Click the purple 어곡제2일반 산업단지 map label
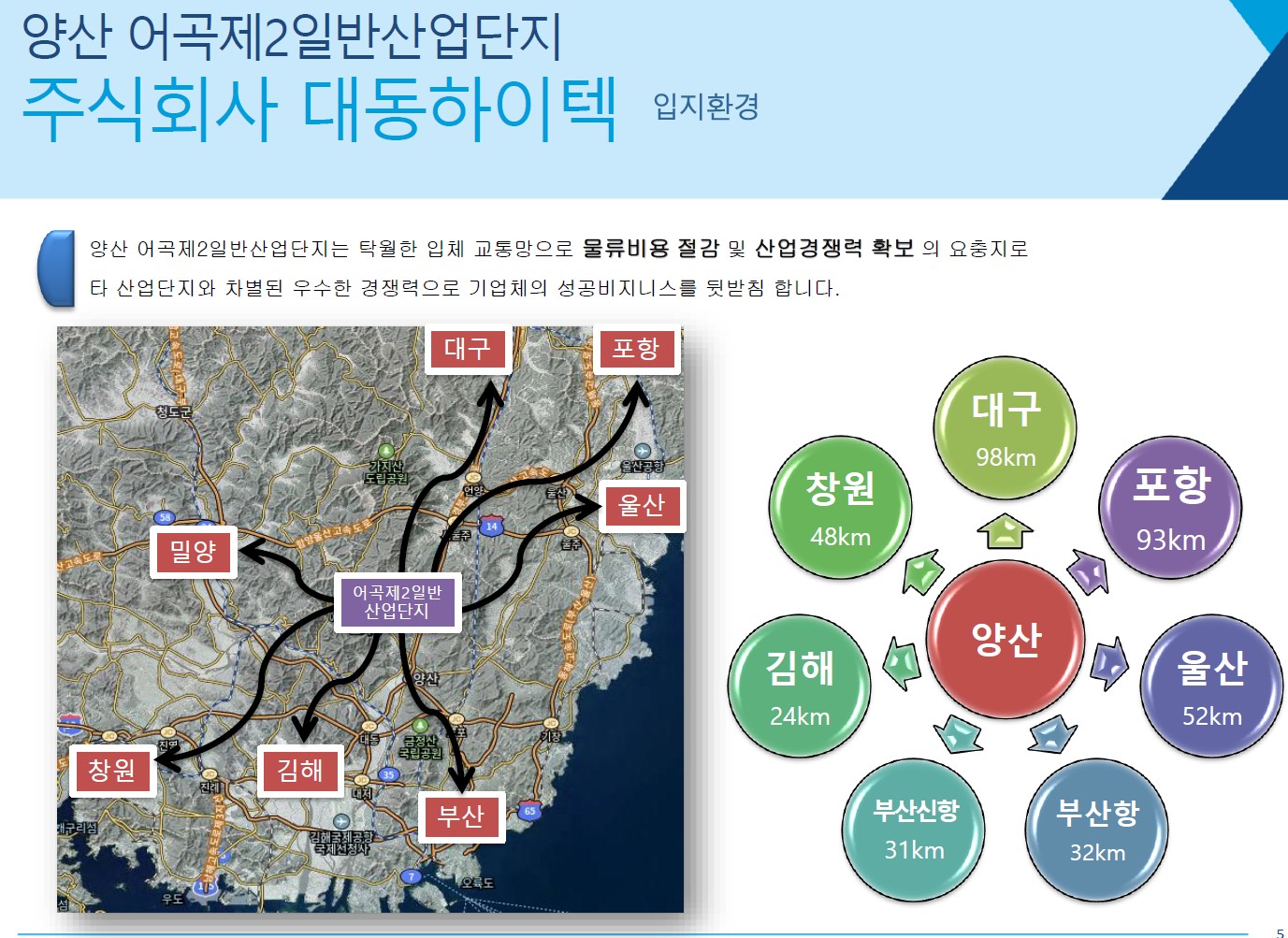Viewport: 1288px width, 938px height. click(398, 601)
